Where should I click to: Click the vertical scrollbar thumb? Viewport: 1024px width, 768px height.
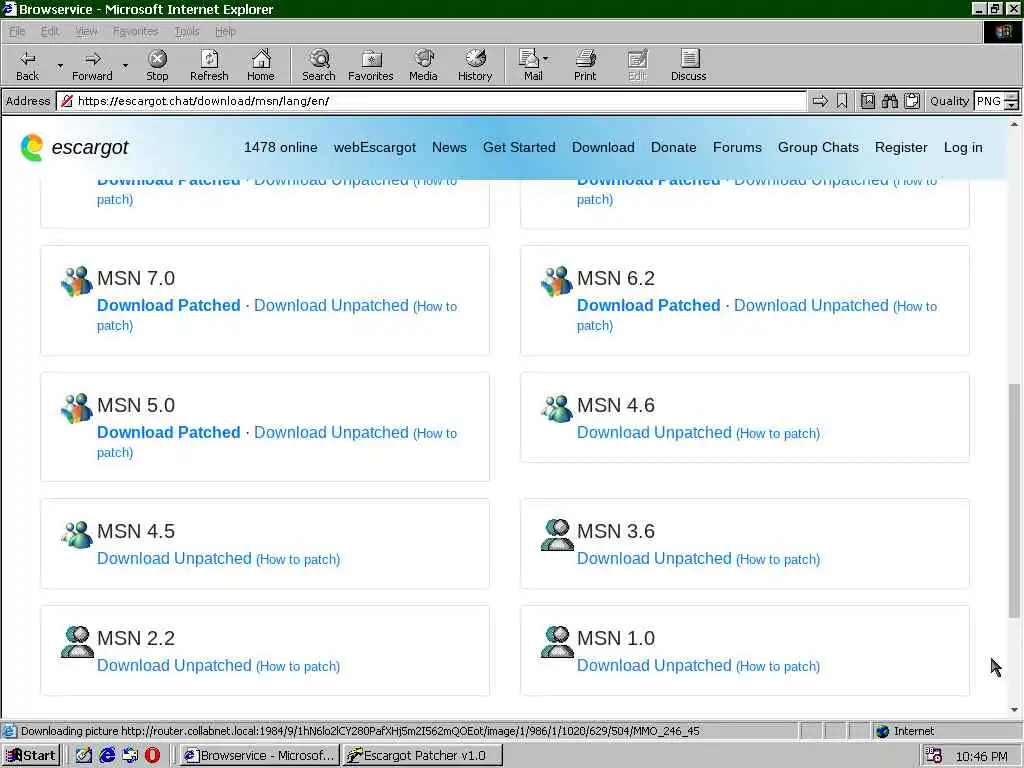1014,500
